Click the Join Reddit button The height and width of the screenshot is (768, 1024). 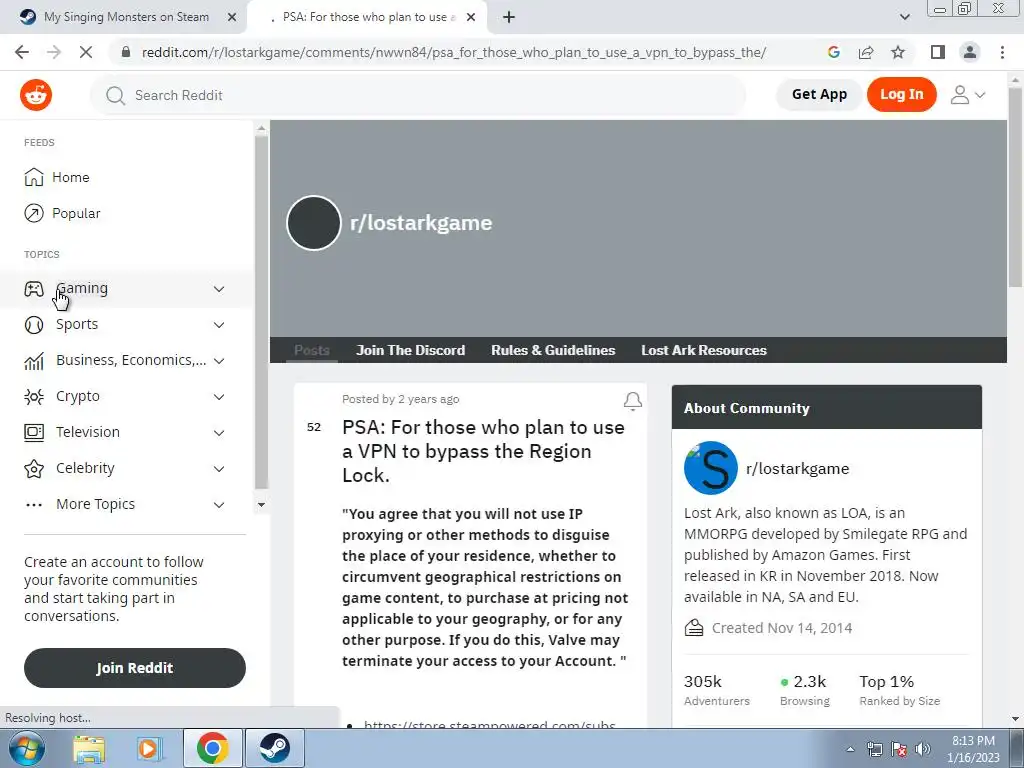[135, 667]
